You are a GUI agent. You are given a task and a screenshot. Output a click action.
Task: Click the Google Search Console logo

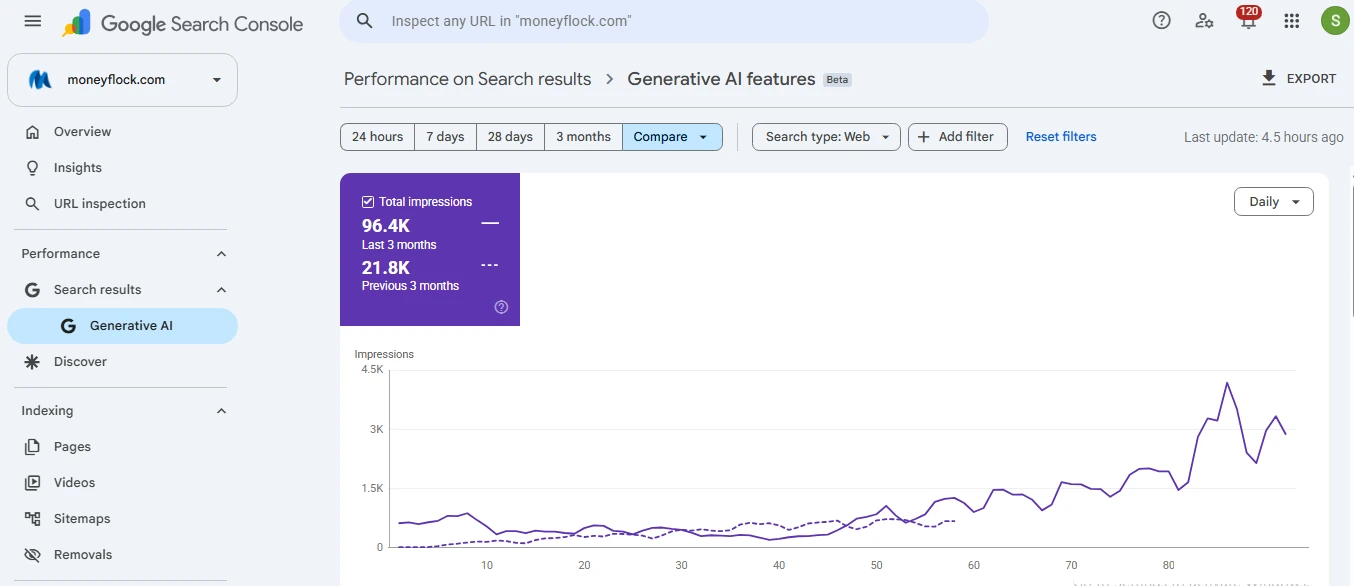pyautogui.click(x=183, y=23)
